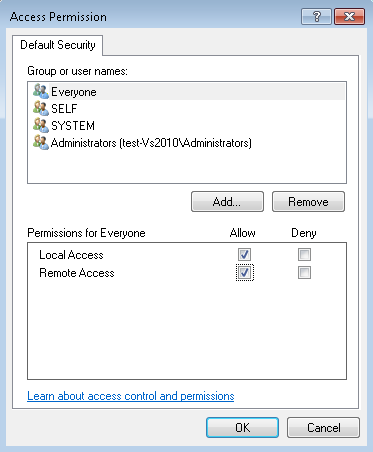
Task: Dismiss dialog with the Cancel button
Action: (x=323, y=427)
